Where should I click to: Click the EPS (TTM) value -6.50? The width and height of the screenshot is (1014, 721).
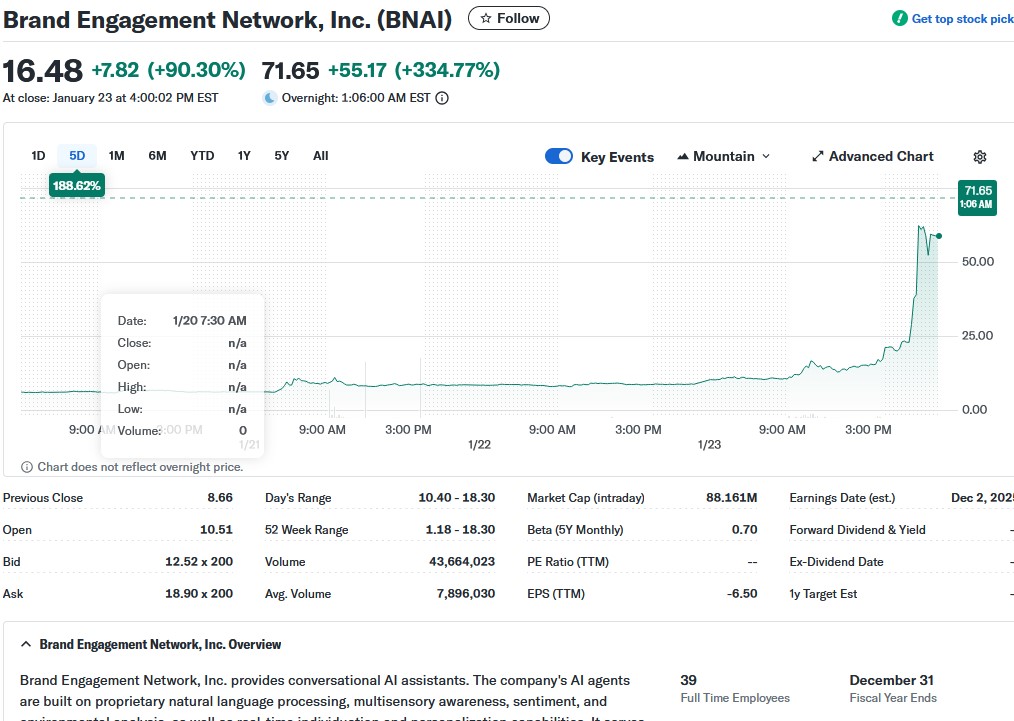(x=742, y=594)
